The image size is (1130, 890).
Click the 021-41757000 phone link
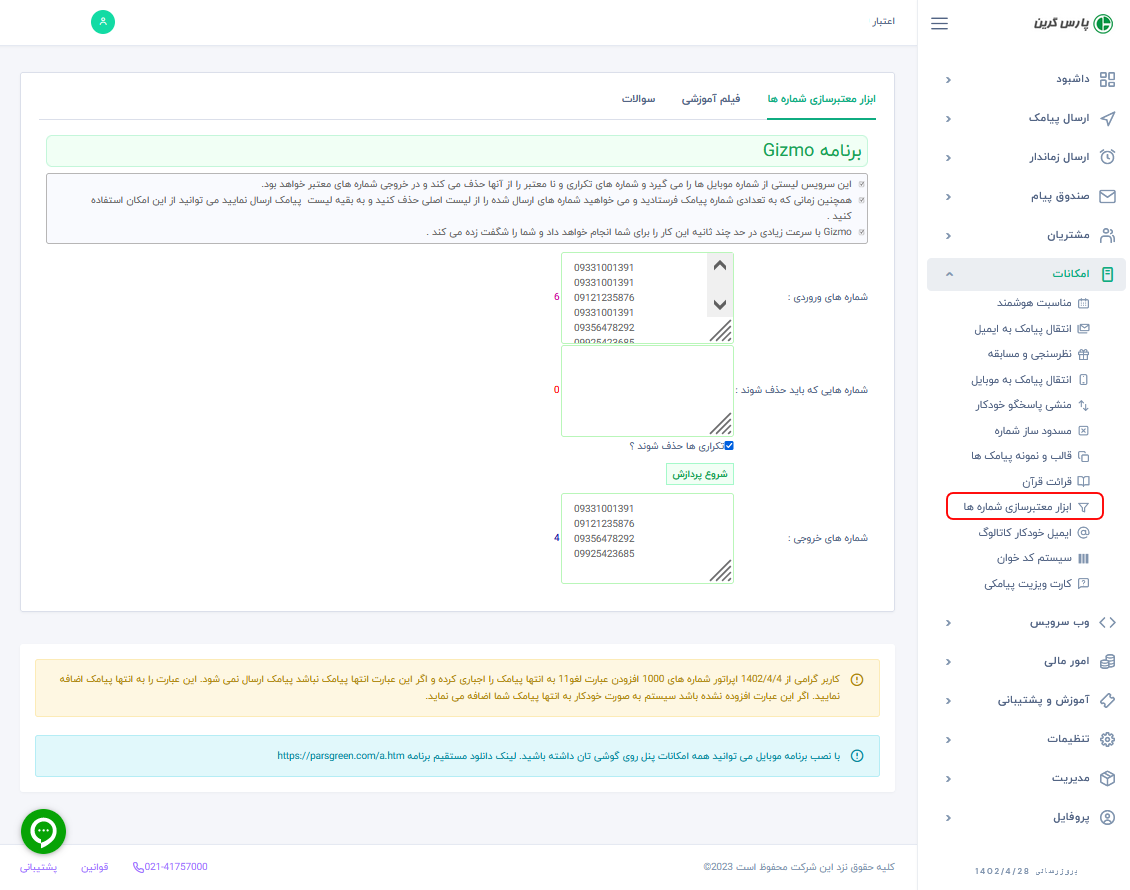point(170,867)
